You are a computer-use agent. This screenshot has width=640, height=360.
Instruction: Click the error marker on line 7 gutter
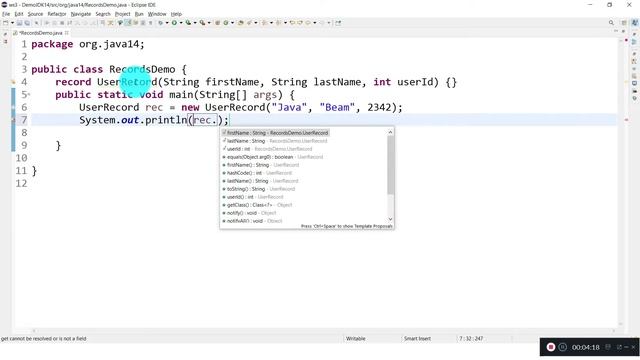tap(13, 120)
